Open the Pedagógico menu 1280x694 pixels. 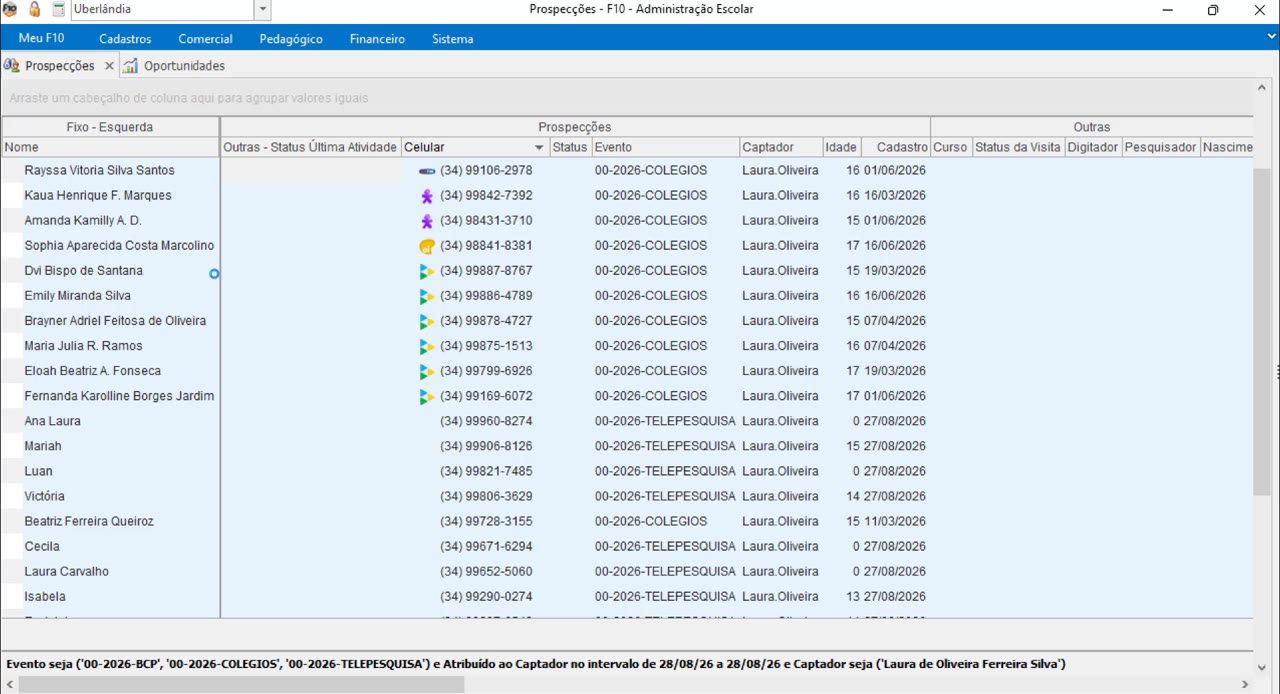tap(291, 39)
